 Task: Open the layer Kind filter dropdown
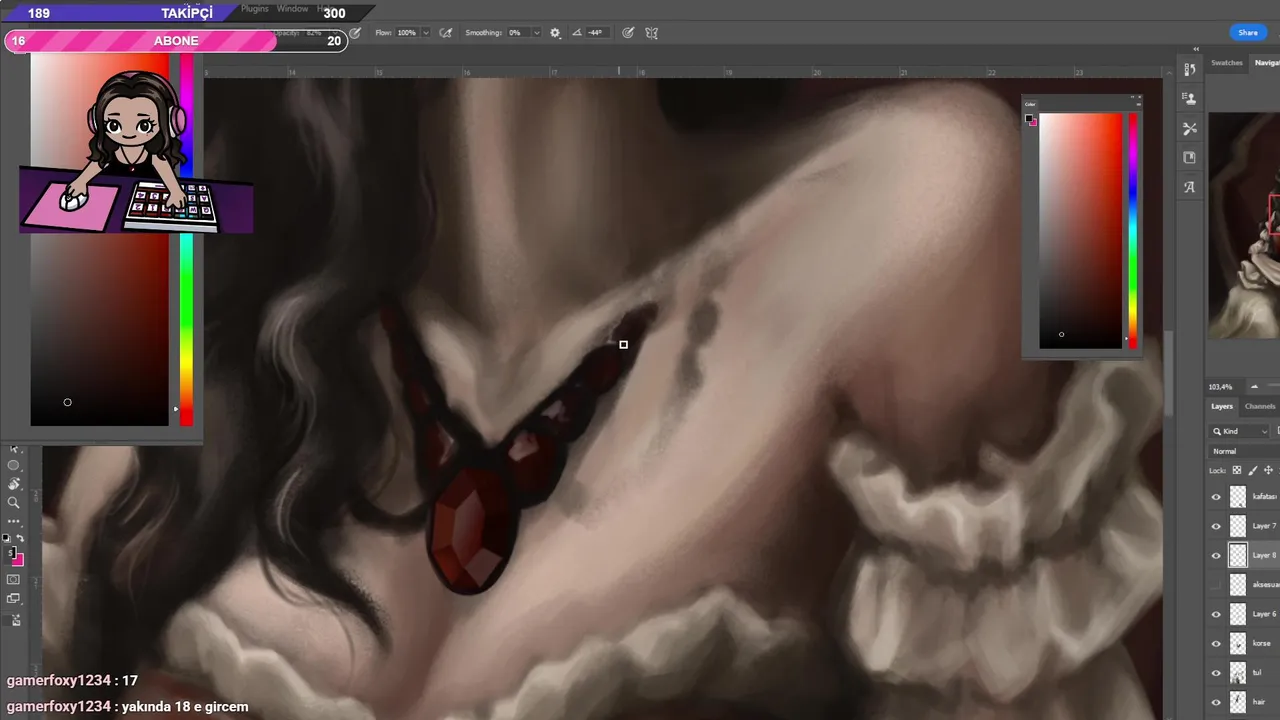(1240, 431)
